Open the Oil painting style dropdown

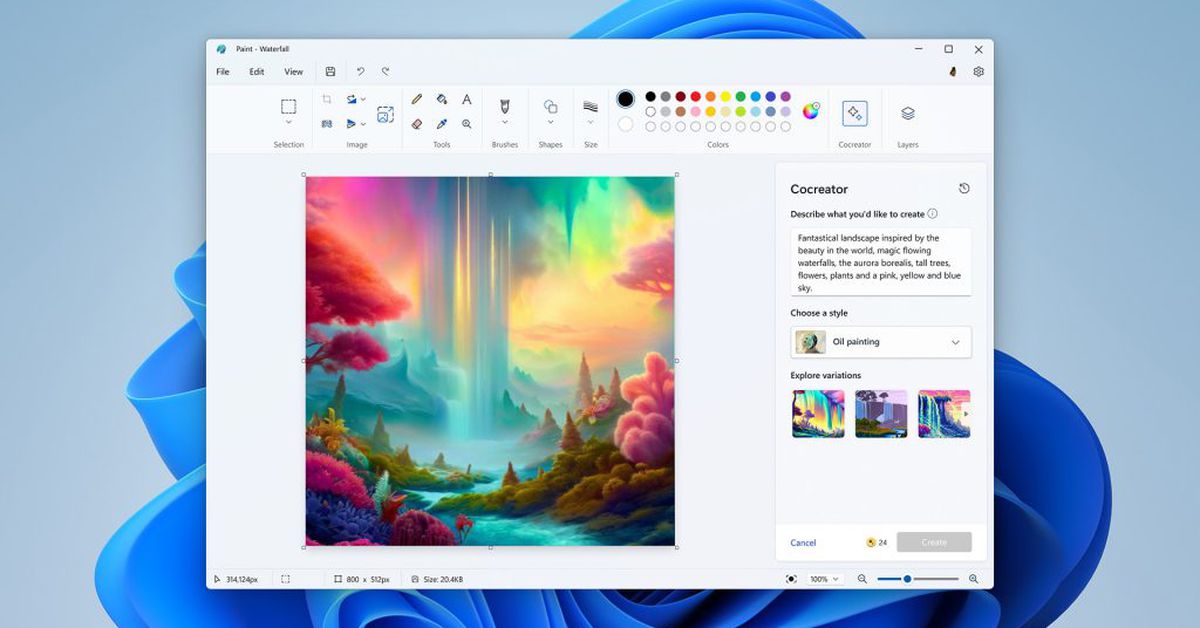coord(880,342)
